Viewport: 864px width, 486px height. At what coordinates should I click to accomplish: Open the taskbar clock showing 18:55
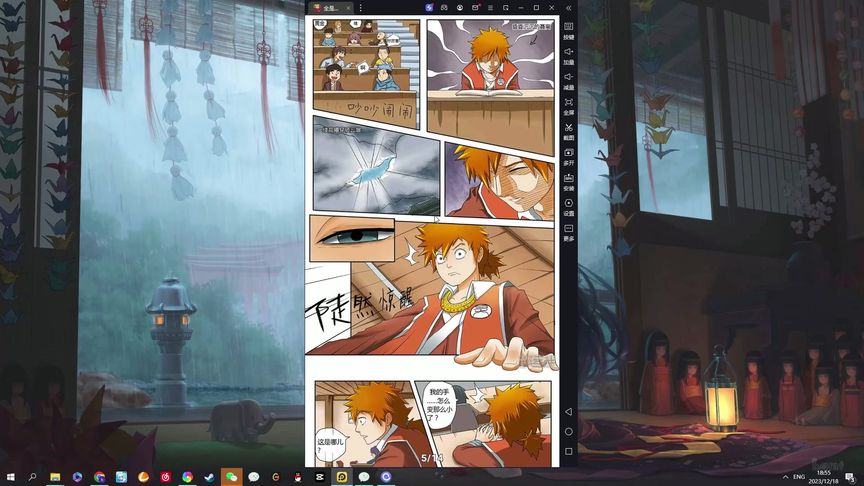pyautogui.click(x=824, y=477)
